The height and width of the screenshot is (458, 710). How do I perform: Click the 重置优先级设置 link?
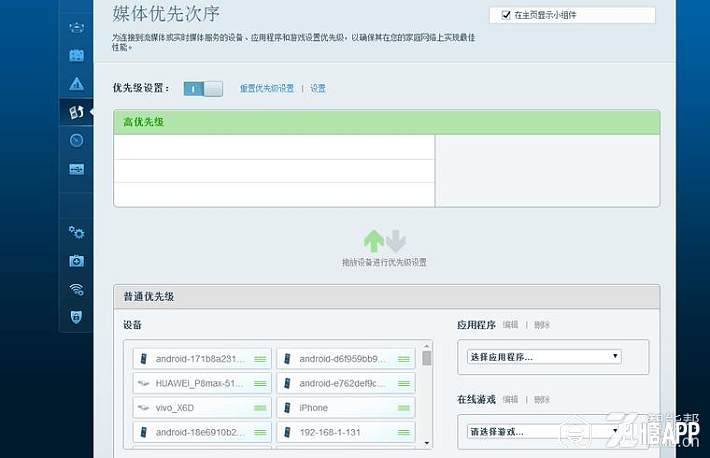pyautogui.click(x=267, y=88)
